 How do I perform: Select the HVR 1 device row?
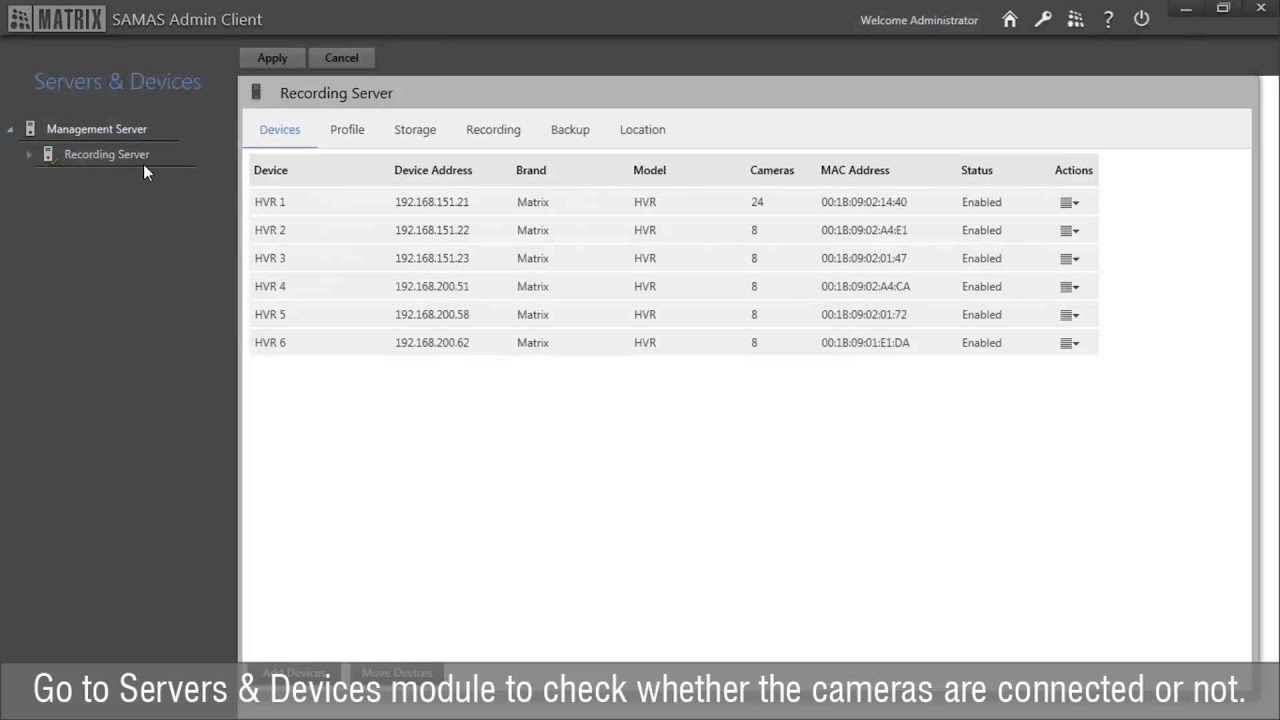(x=674, y=202)
